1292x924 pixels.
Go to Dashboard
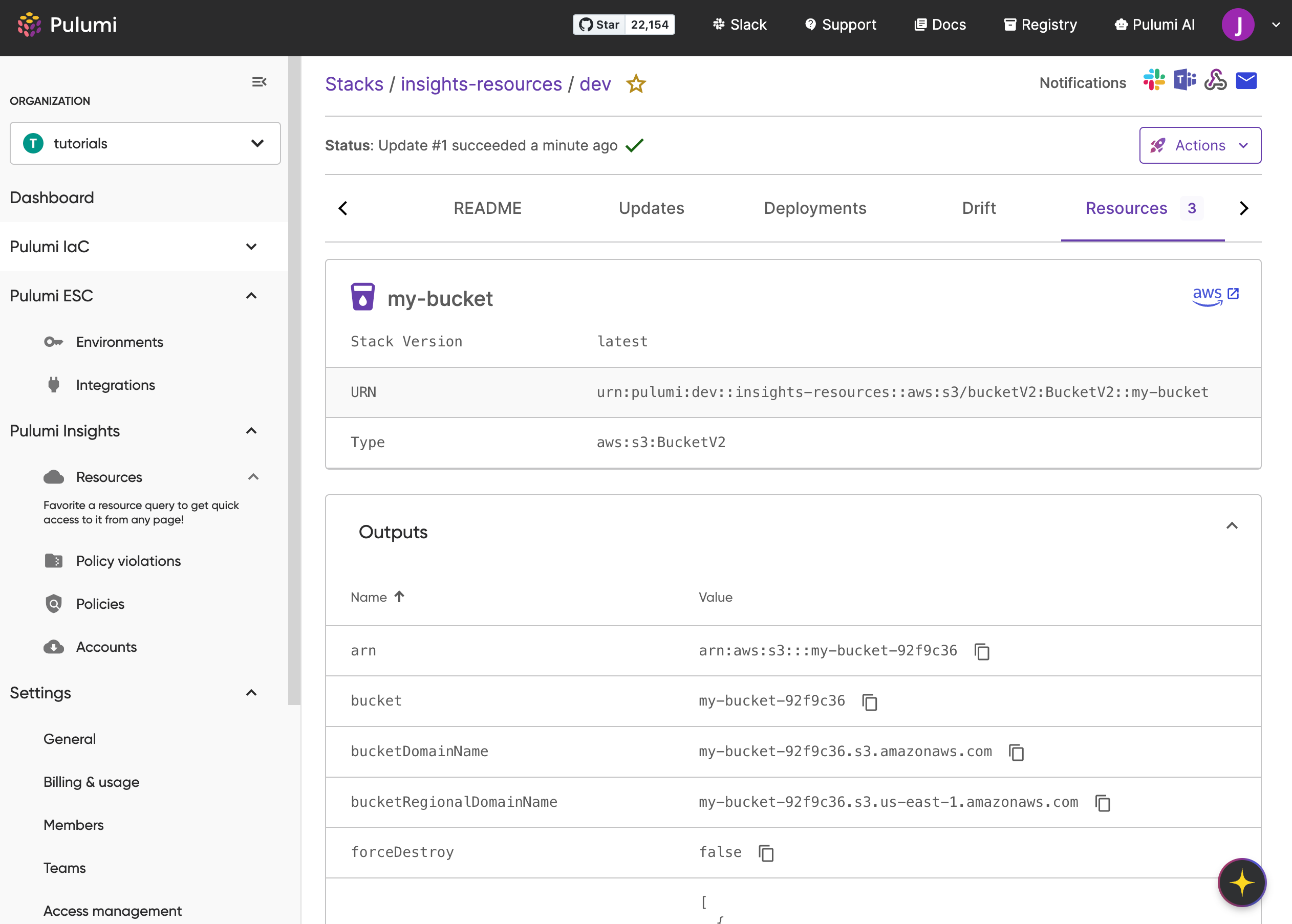(52, 197)
